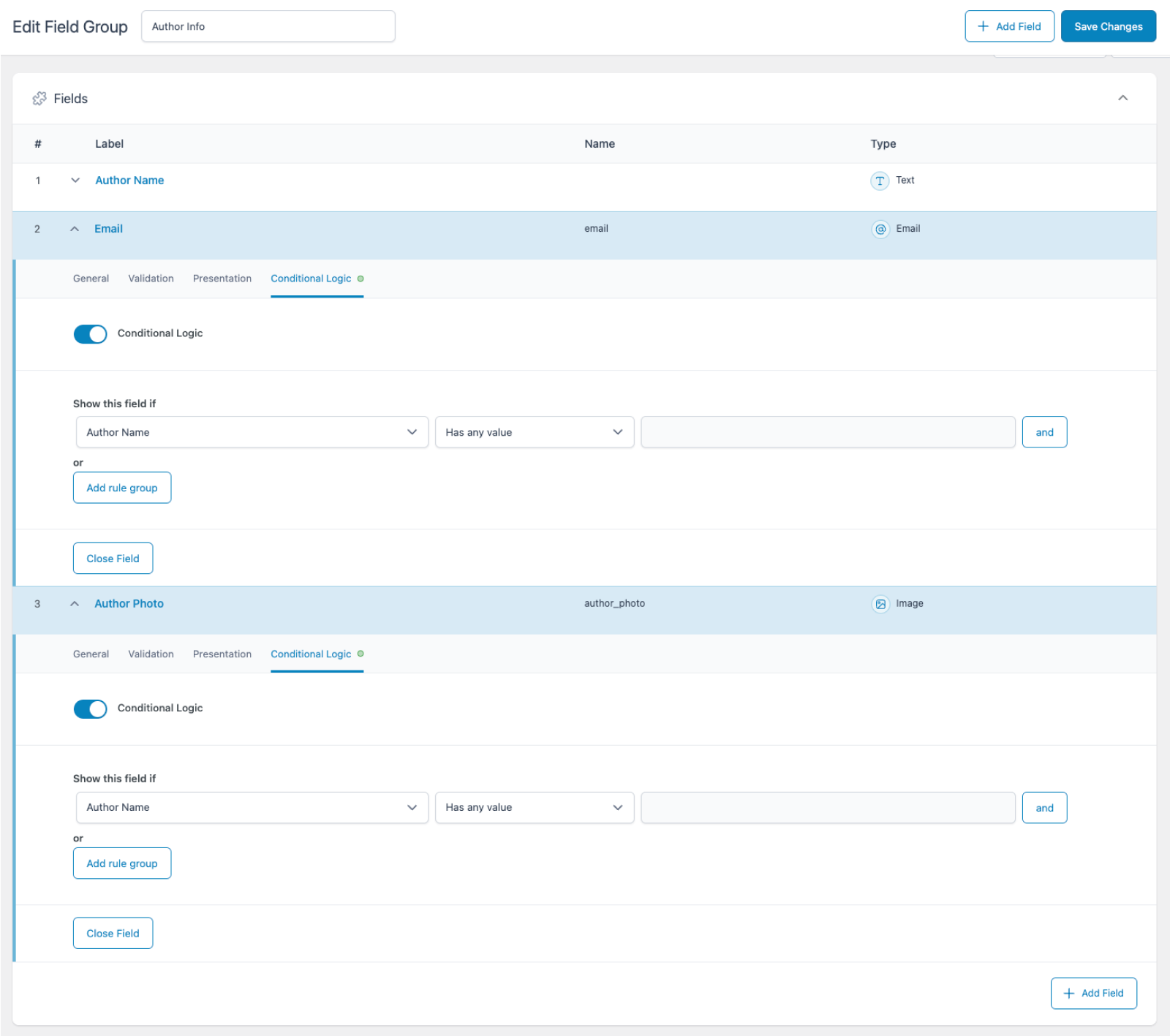The height and width of the screenshot is (1036, 1170).
Task: Collapse the Fields panel
Action: (1123, 99)
